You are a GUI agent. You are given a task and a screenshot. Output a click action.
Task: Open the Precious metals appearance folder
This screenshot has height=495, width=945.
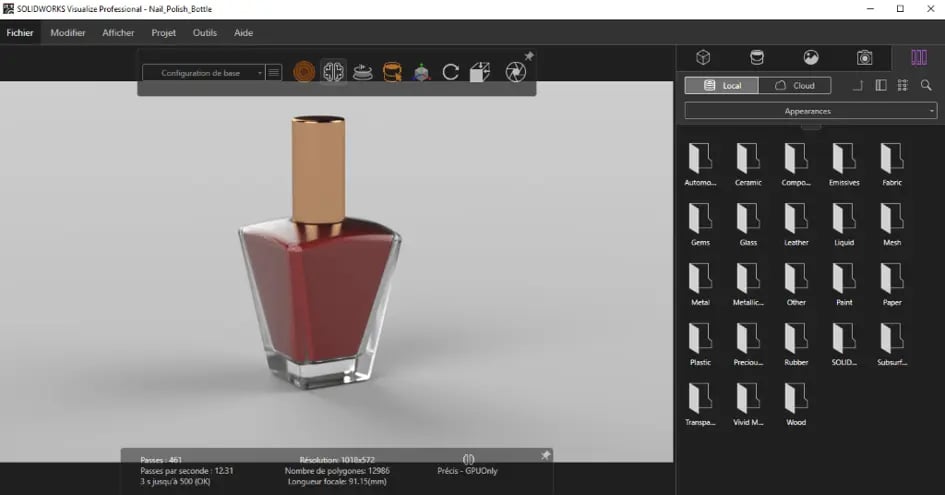[x=748, y=344]
